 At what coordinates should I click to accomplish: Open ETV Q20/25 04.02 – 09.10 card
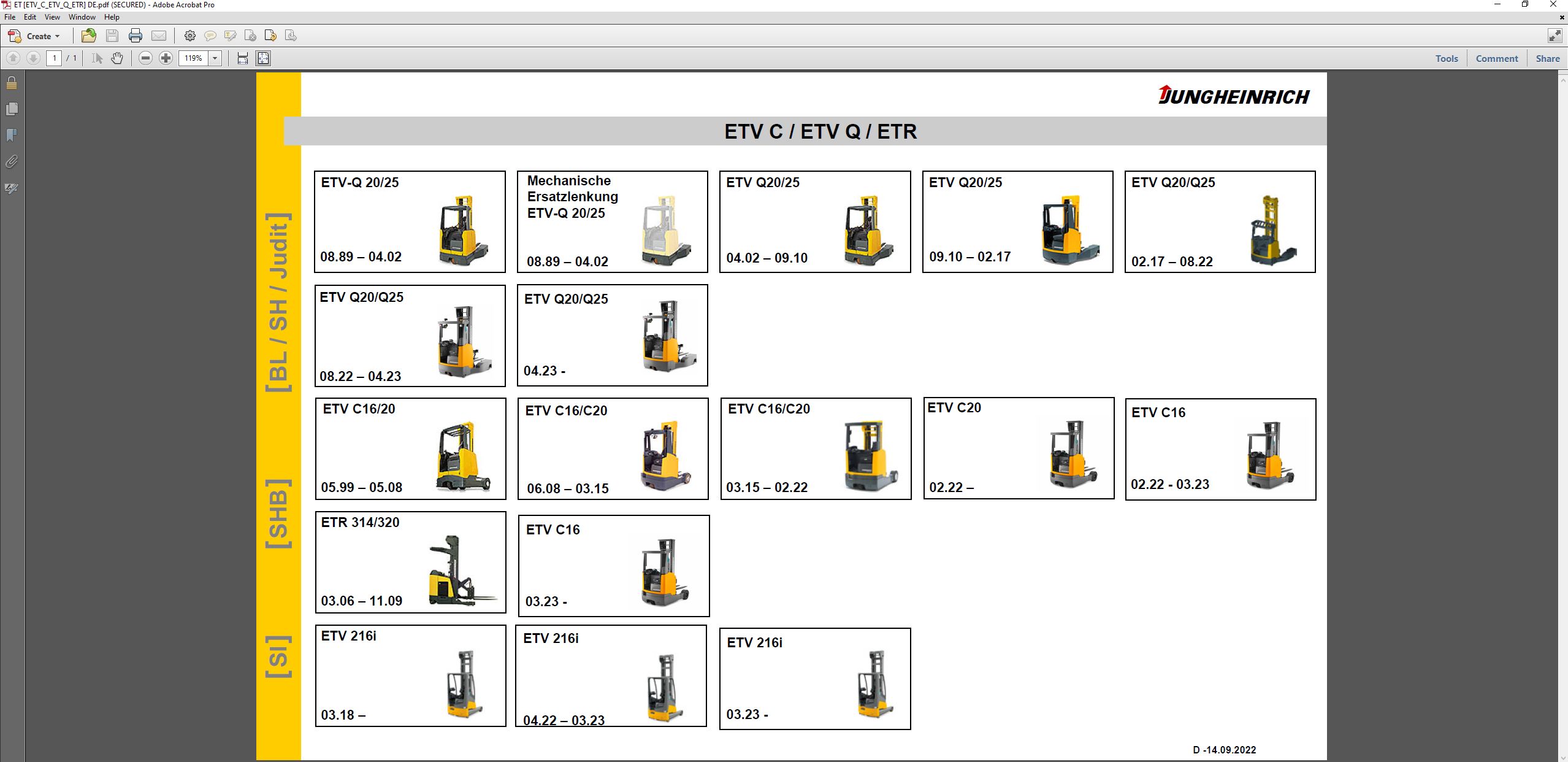pyautogui.click(x=815, y=221)
